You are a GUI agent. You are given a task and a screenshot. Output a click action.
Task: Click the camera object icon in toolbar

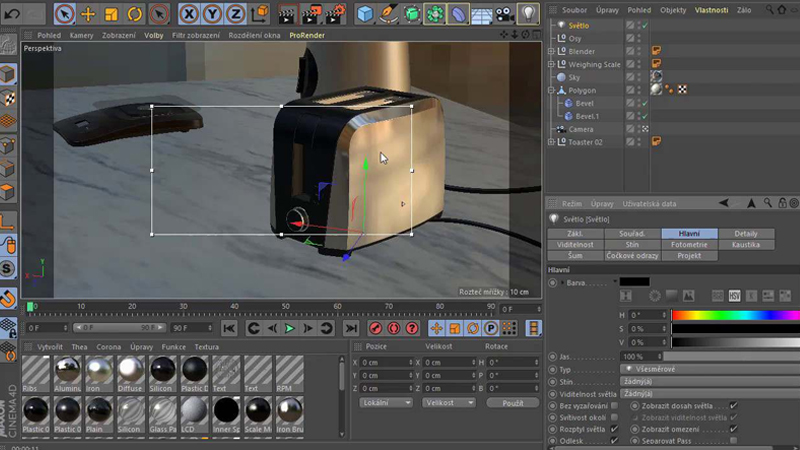504,14
